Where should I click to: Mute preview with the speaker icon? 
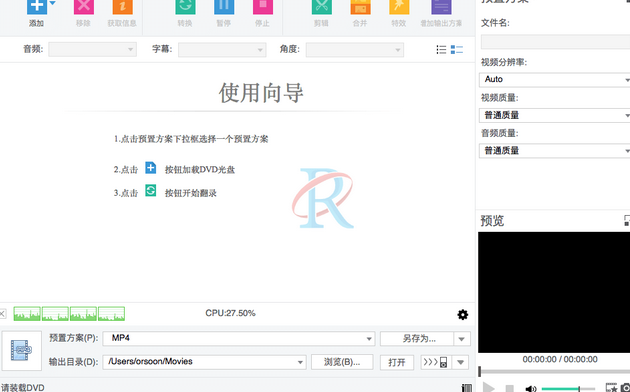(x=531, y=388)
